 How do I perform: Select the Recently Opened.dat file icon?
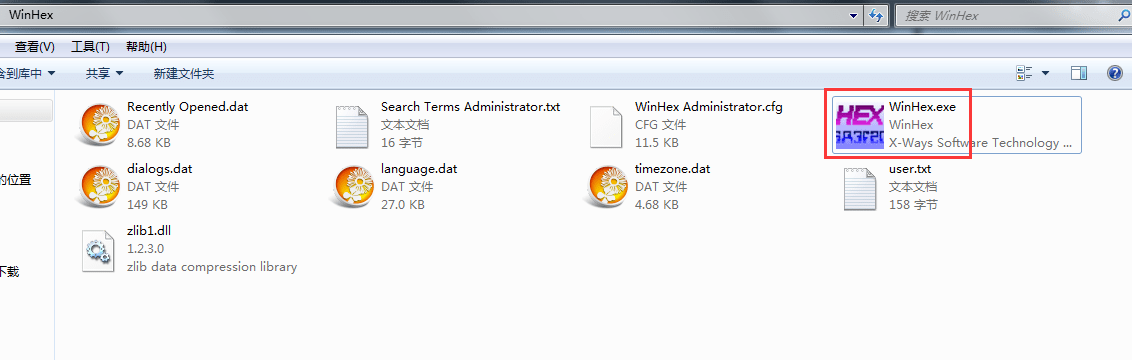(x=100, y=125)
